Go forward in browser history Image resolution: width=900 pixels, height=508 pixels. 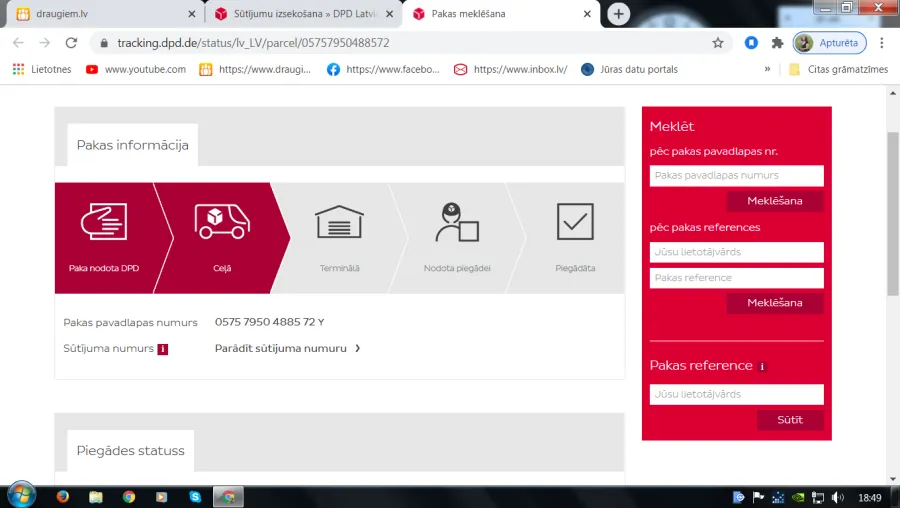pyautogui.click(x=45, y=43)
